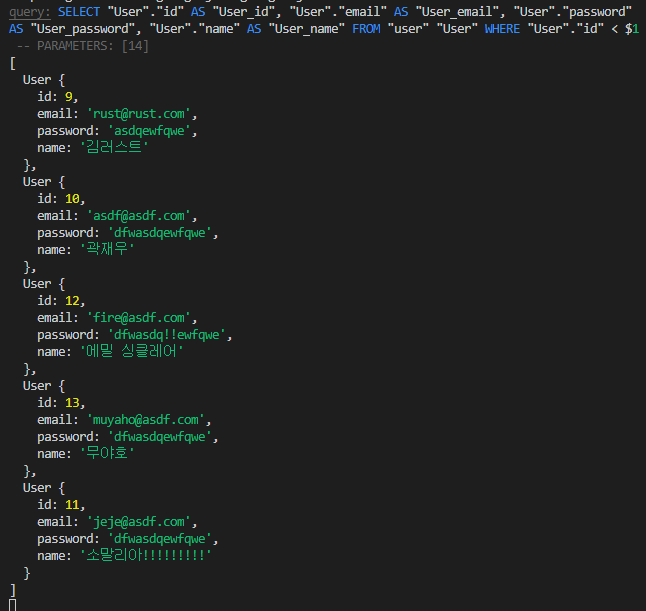Click the terminal cursor on the last line
This screenshot has width=646, height=611.
[x=13, y=604]
